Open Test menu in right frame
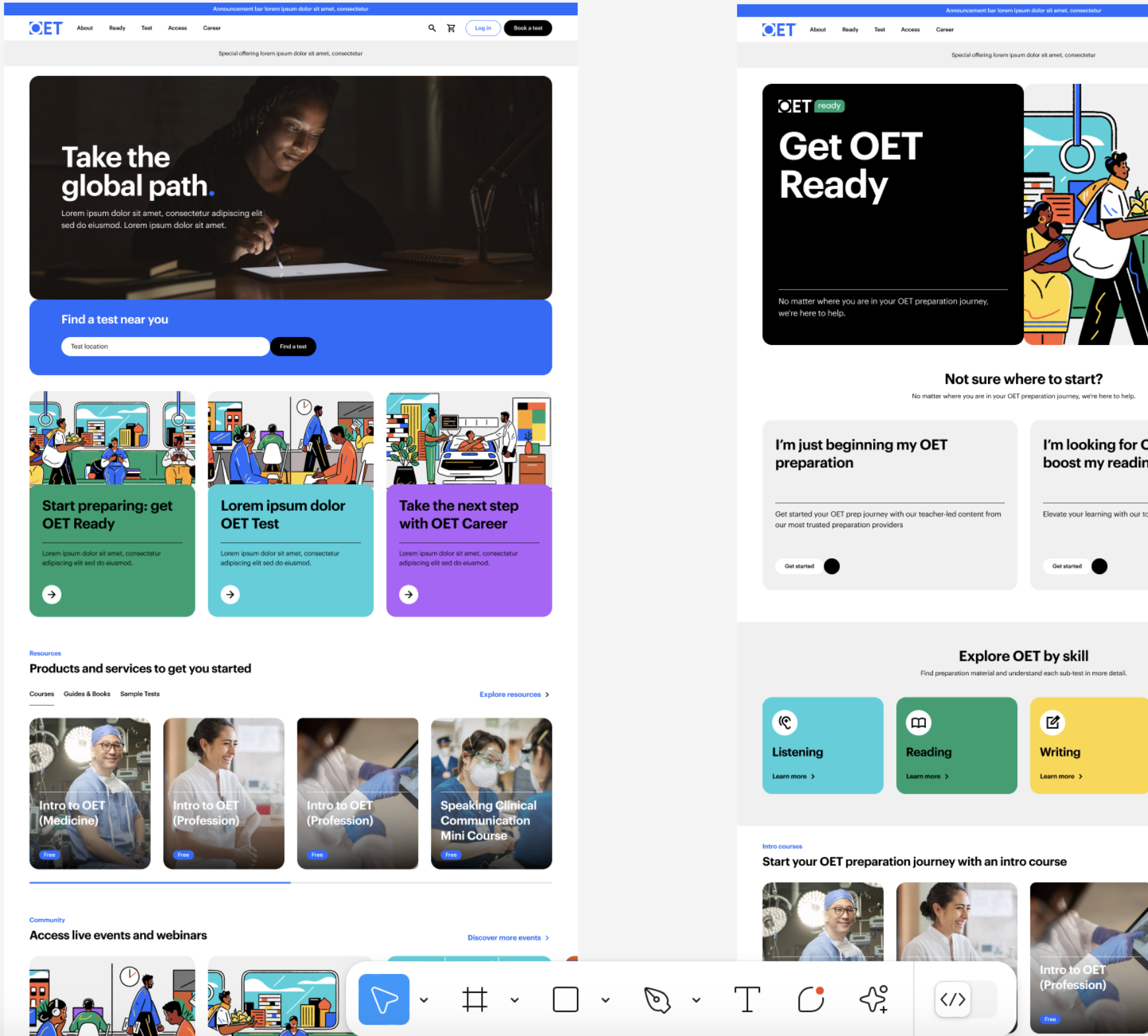1148x1036 pixels. tap(880, 30)
